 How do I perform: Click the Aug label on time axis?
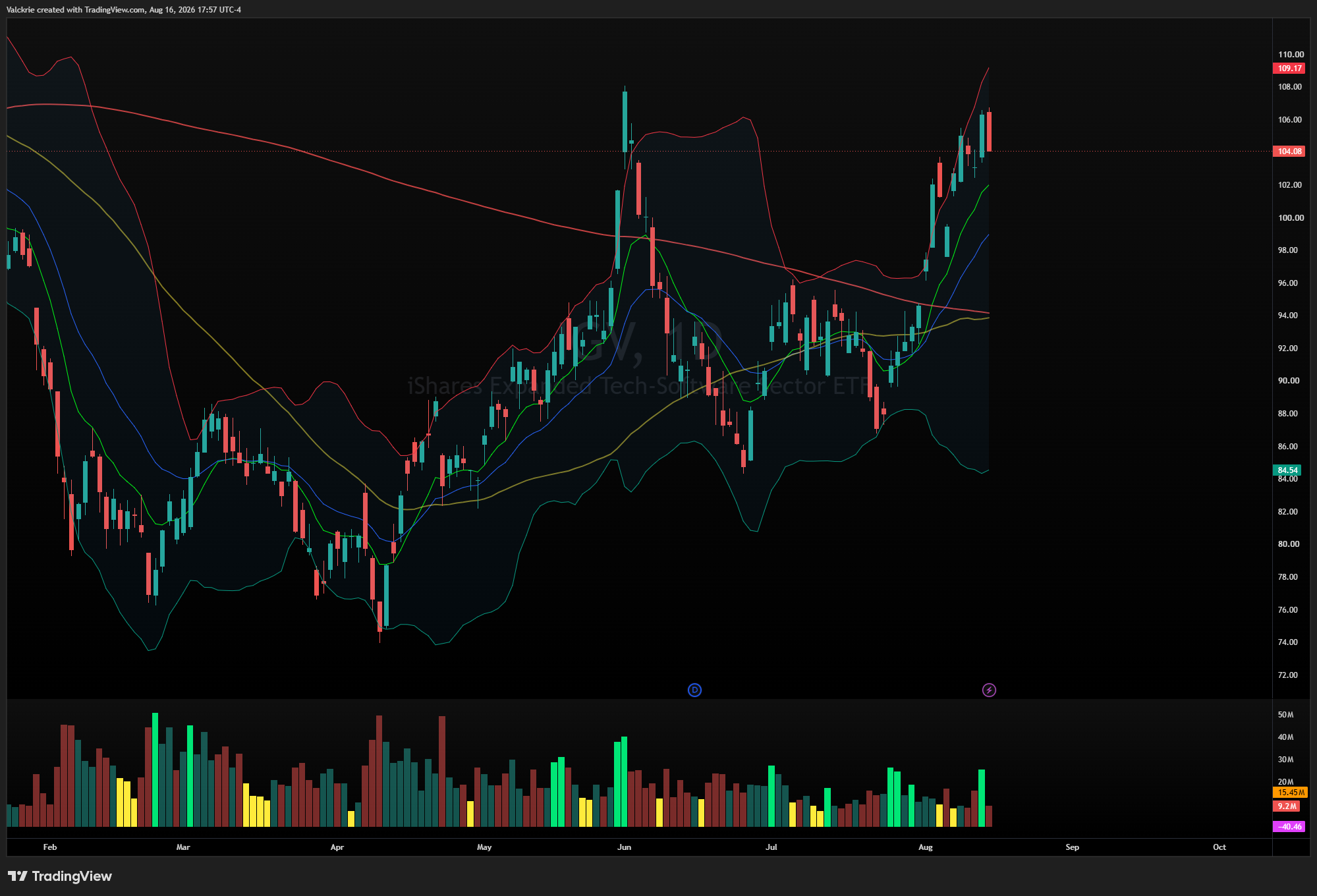926,847
